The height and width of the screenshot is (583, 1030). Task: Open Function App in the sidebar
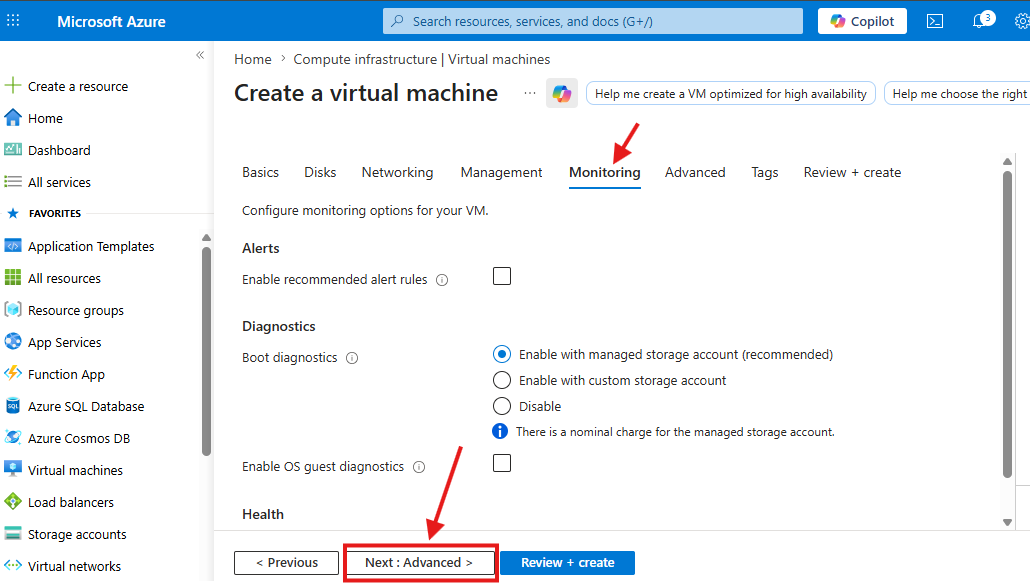tap(66, 374)
